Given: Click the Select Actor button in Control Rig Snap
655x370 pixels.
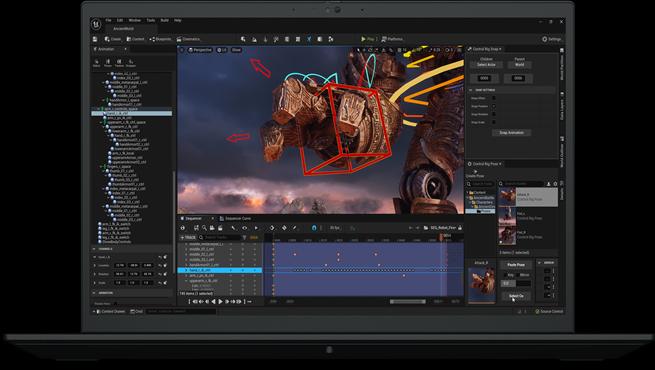Looking at the screenshot, I should [486, 65].
